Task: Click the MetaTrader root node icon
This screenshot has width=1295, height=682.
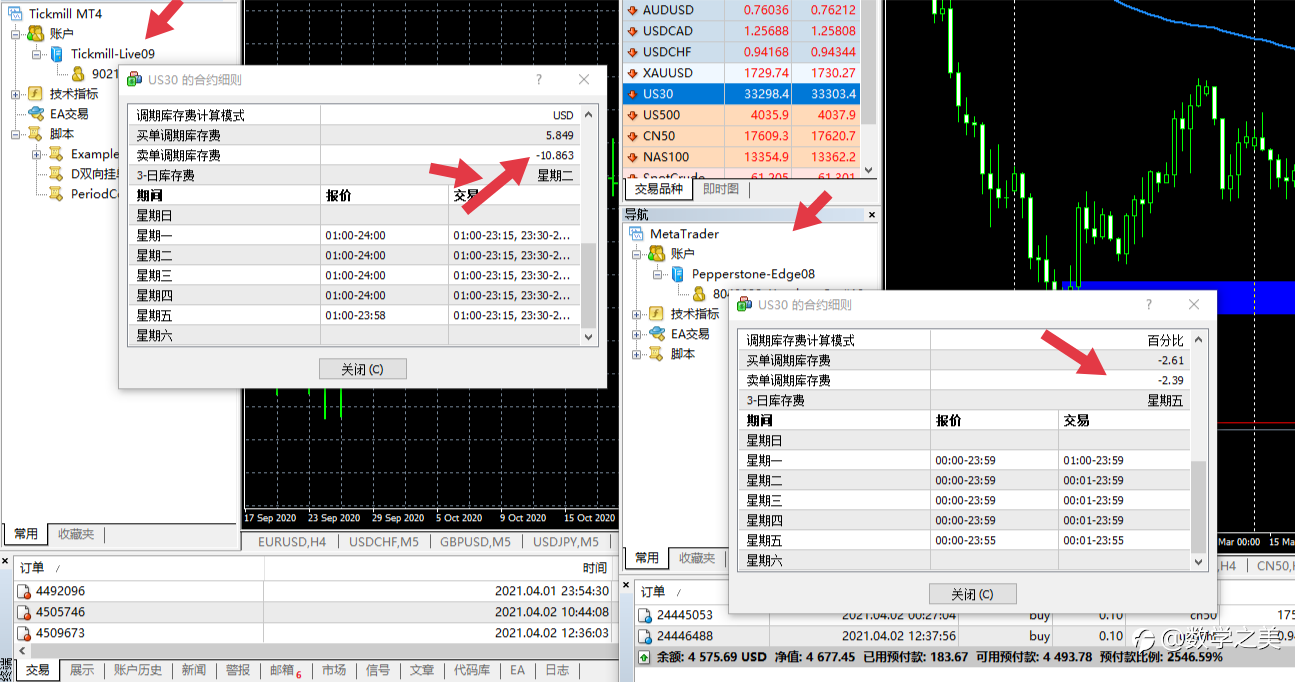Action: [x=636, y=234]
